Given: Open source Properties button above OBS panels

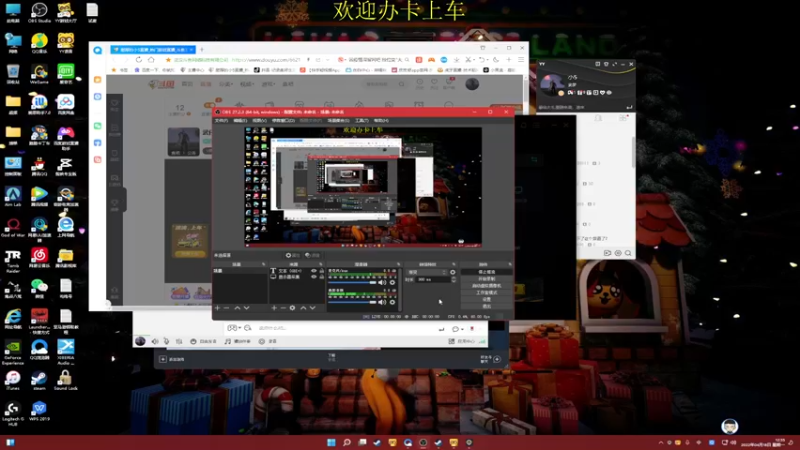Looking at the screenshot, I should (x=292, y=255).
